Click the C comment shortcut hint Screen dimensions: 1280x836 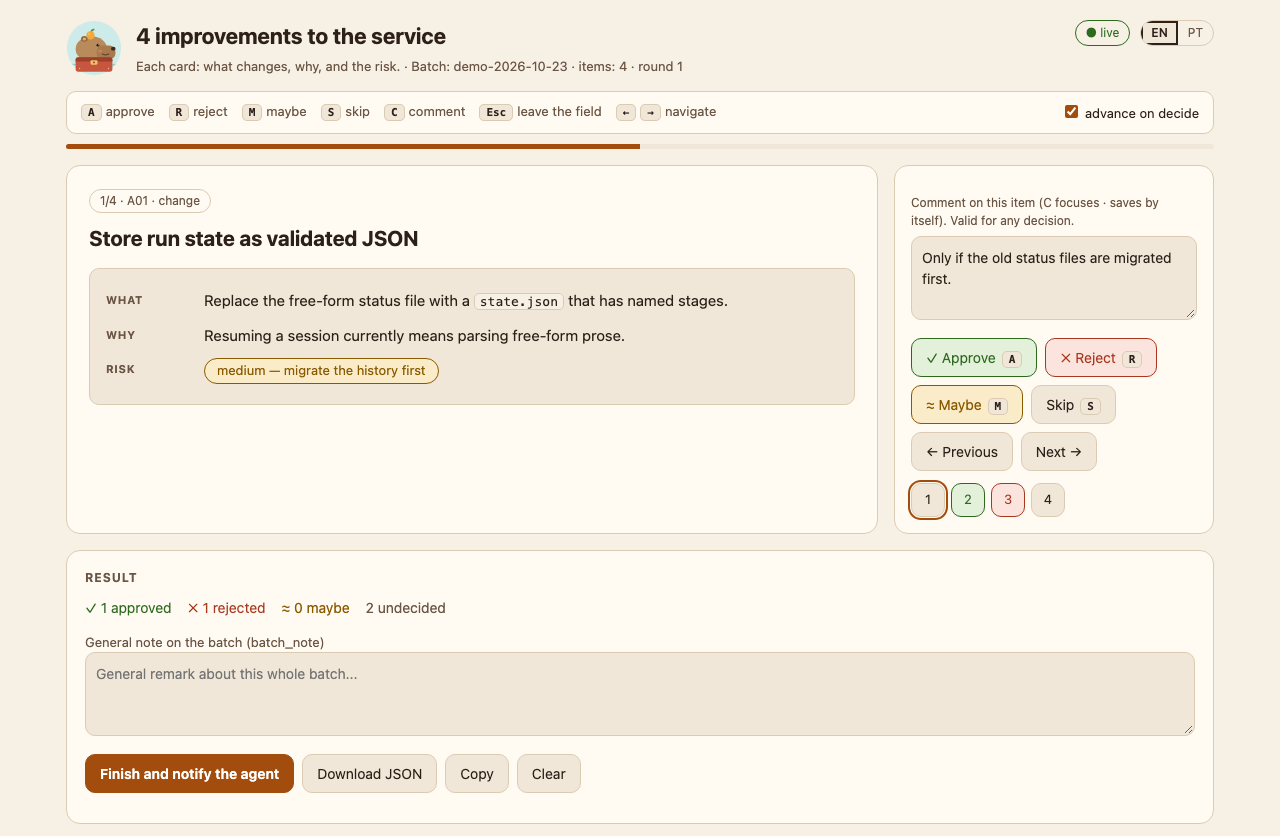pyautogui.click(x=425, y=112)
